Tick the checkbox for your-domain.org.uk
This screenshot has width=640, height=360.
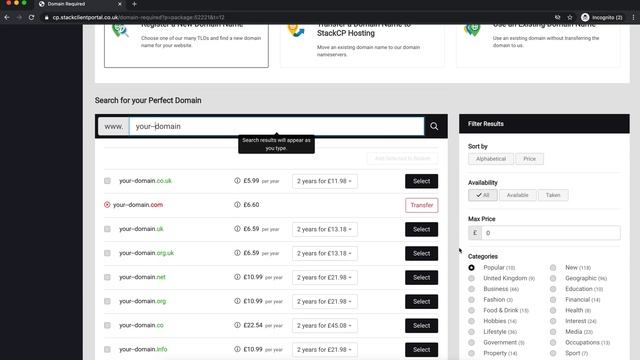coord(107,253)
